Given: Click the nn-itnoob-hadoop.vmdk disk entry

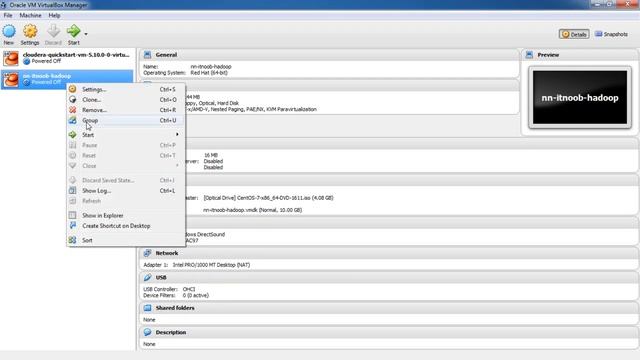Looking at the screenshot, I should (252, 210).
